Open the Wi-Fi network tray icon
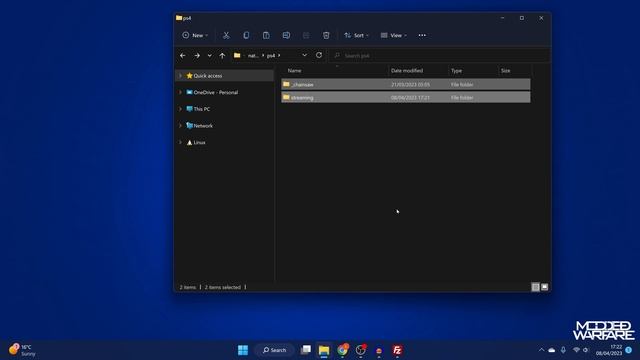 pos(576,350)
